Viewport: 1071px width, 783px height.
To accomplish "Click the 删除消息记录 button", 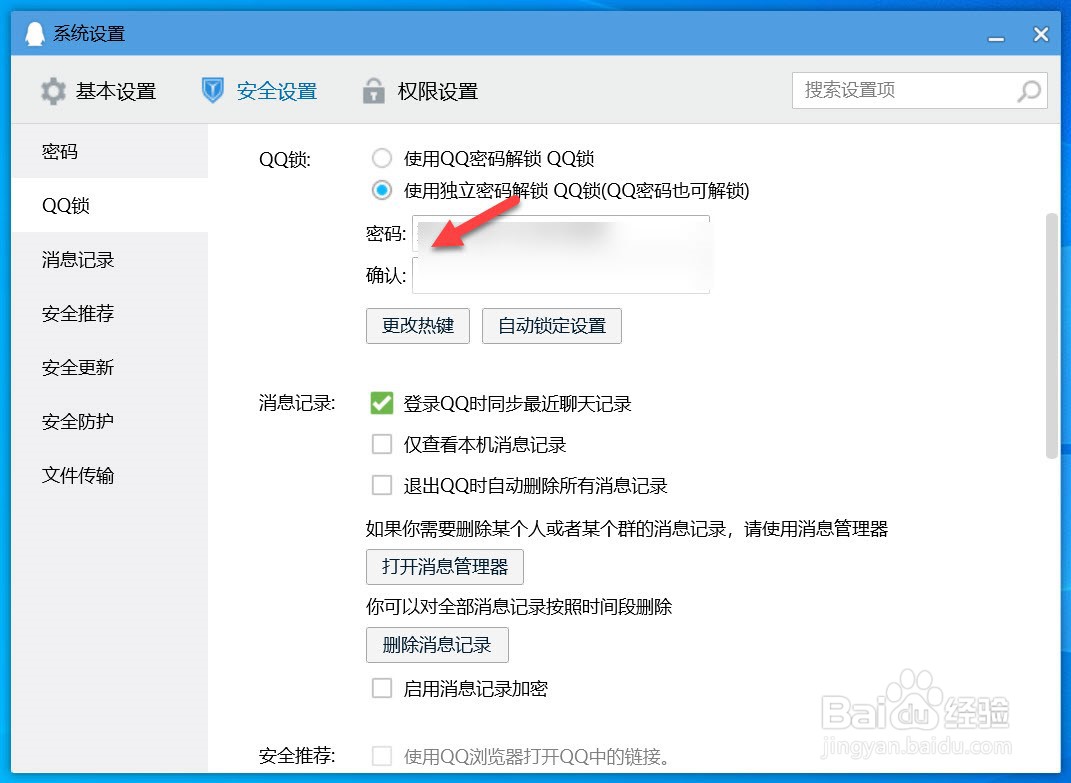I will tap(437, 645).
